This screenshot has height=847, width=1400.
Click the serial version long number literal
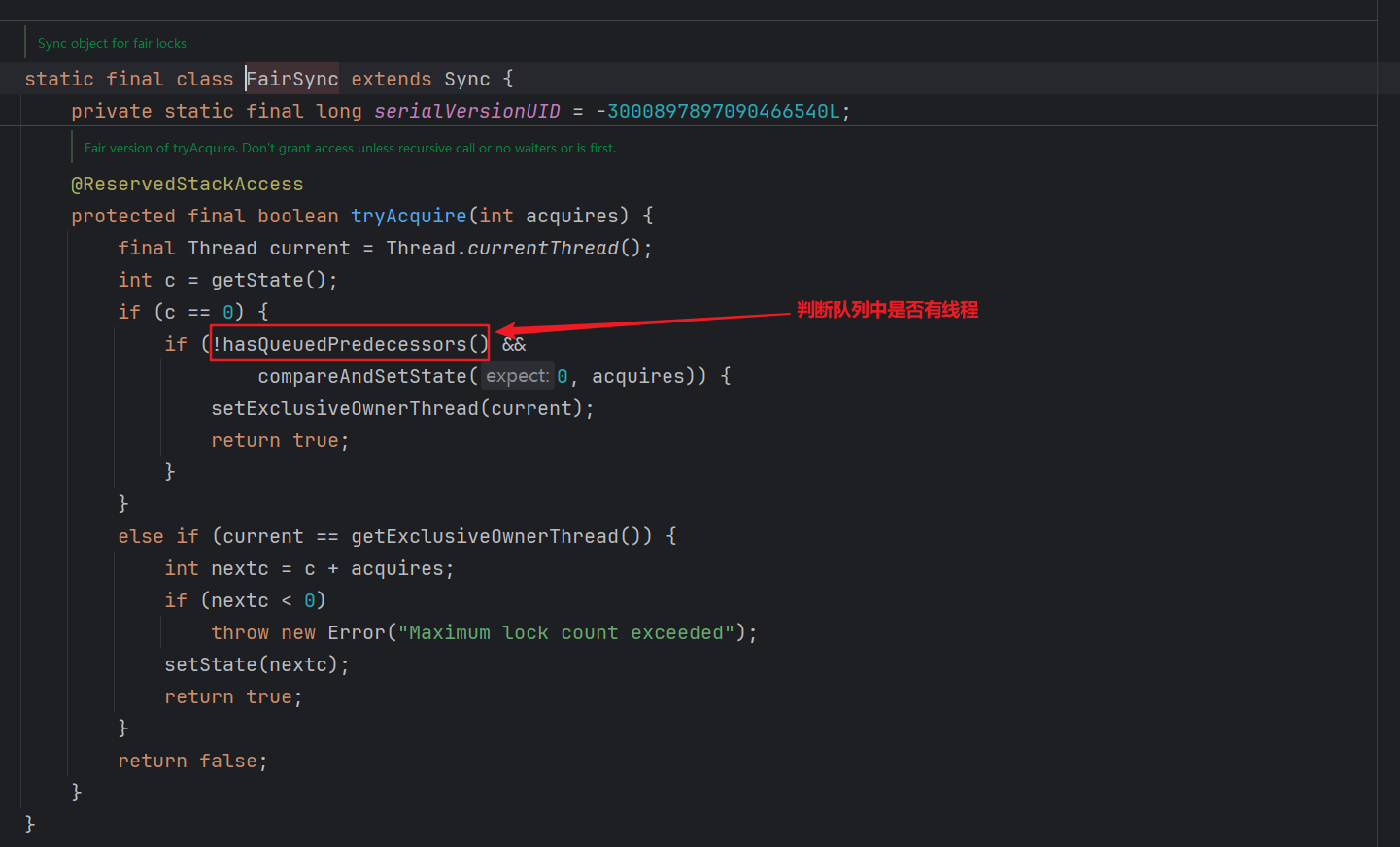pos(723,111)
